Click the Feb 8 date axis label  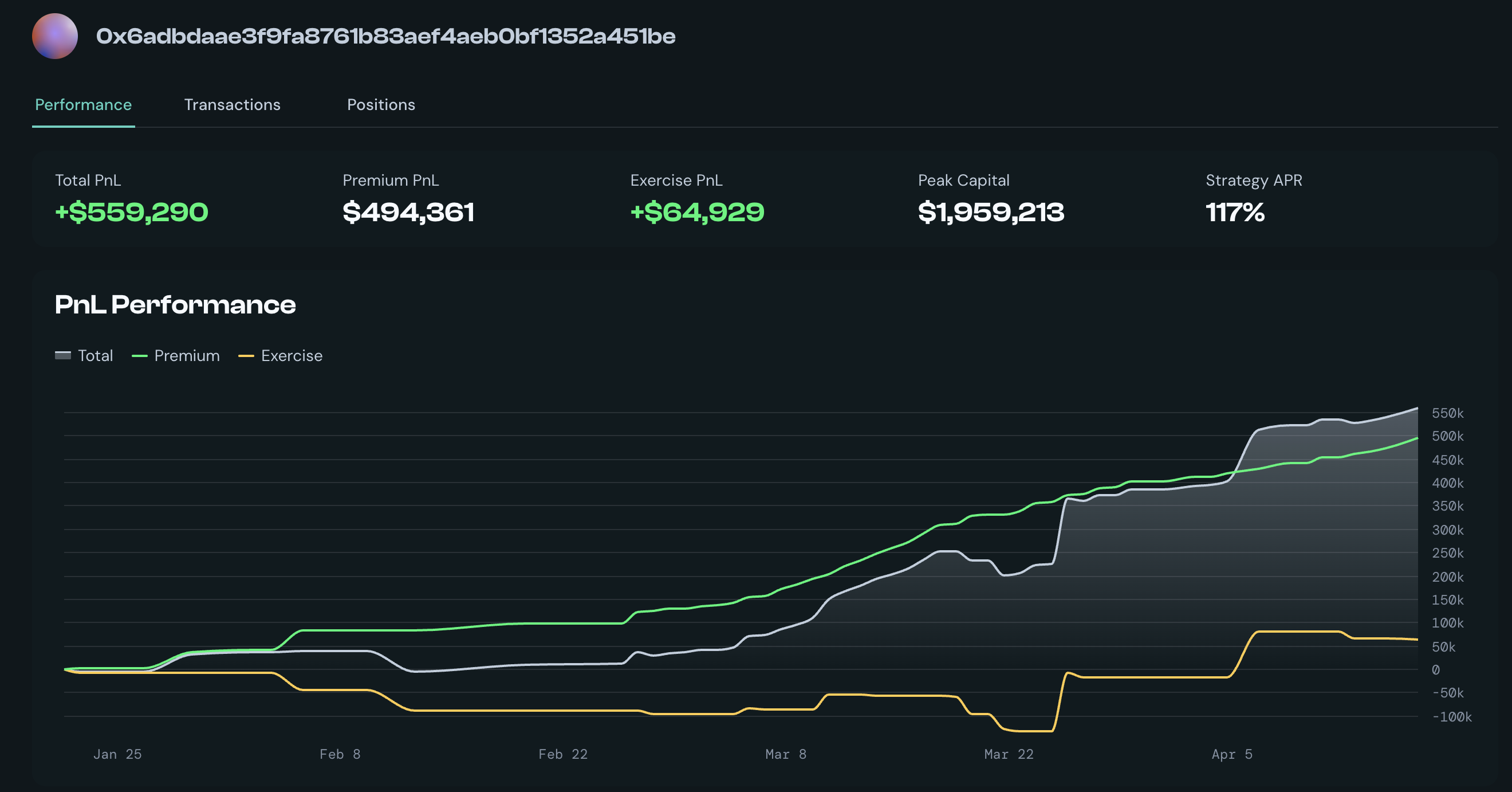340,754
